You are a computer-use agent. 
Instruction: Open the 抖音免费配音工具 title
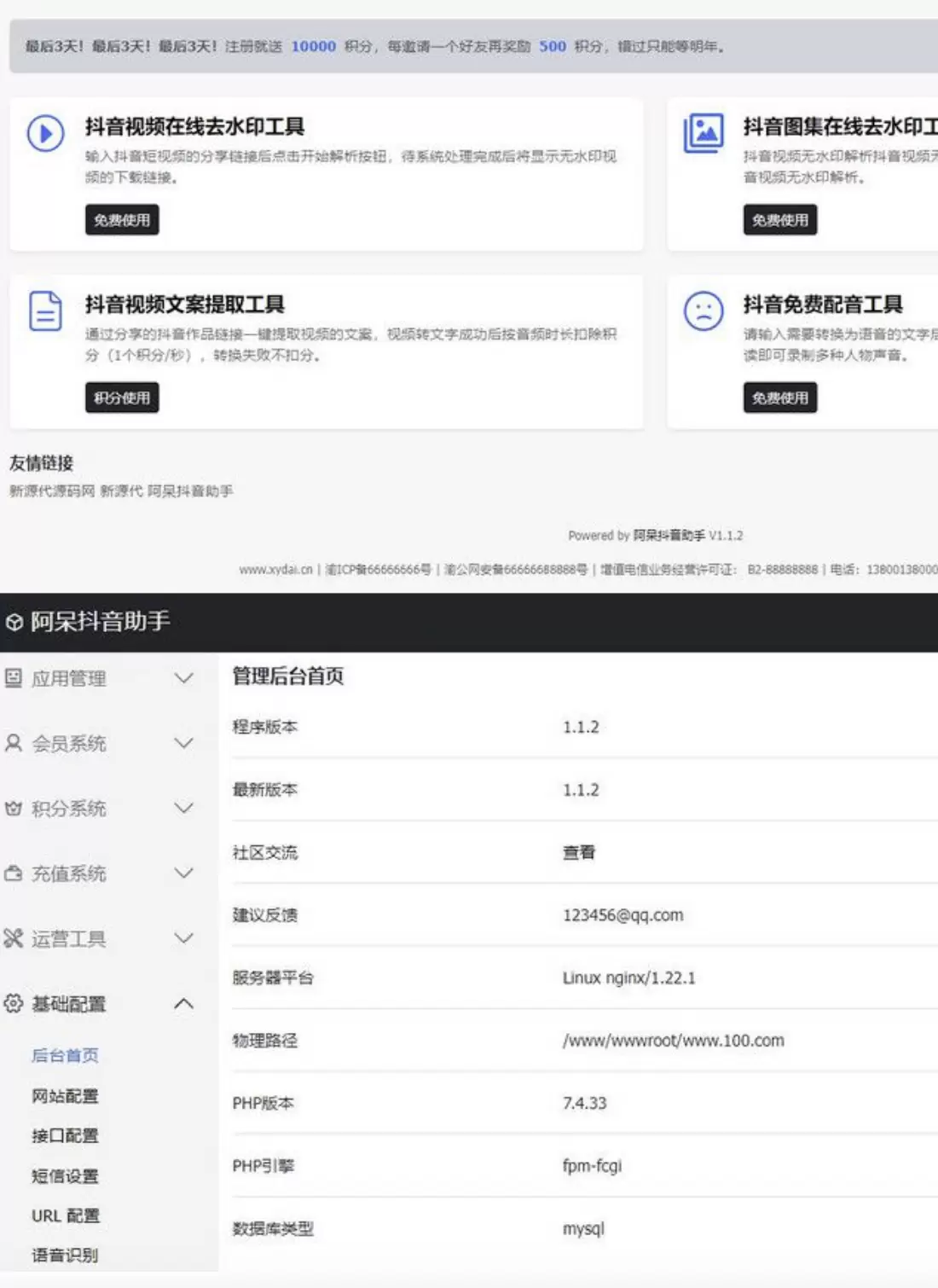click(823, 305)
